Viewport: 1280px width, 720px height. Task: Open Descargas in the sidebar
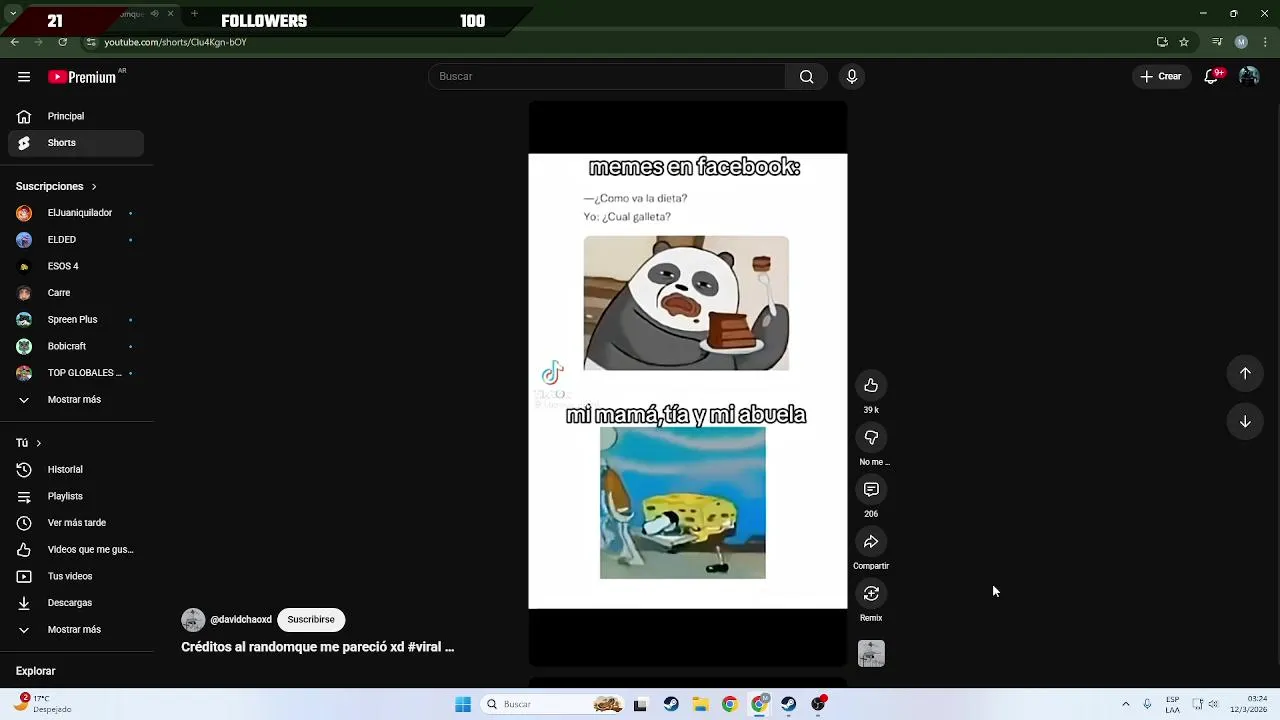[76, 603]
